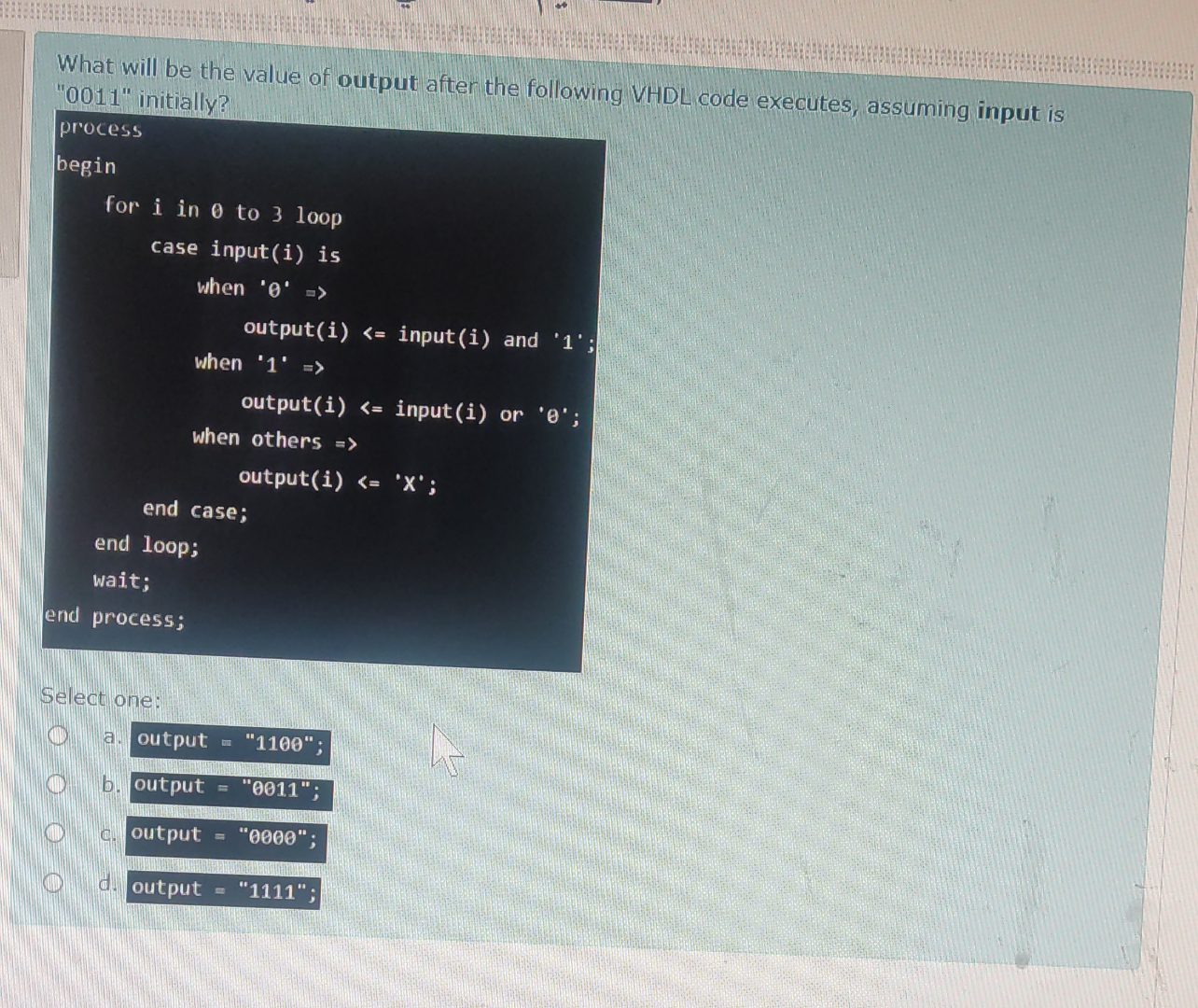Click the line containing when others =>
The height and width of the screenshot is (1008, 1198).
click(273, 440)
